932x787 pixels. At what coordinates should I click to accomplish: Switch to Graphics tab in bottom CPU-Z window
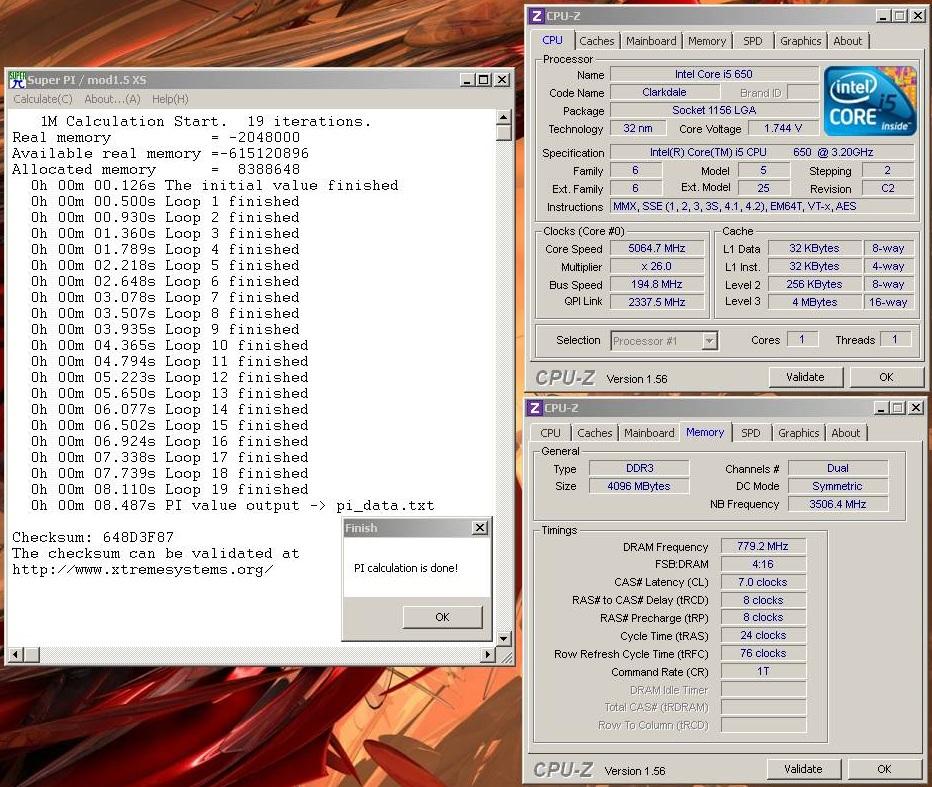(x=798, y=433)
